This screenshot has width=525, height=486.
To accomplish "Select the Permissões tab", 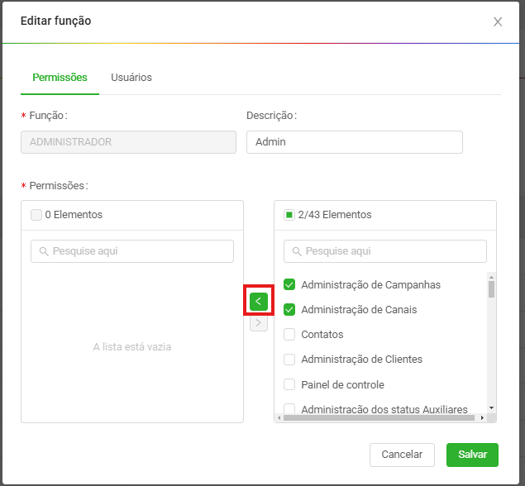I will pos(60,77).
